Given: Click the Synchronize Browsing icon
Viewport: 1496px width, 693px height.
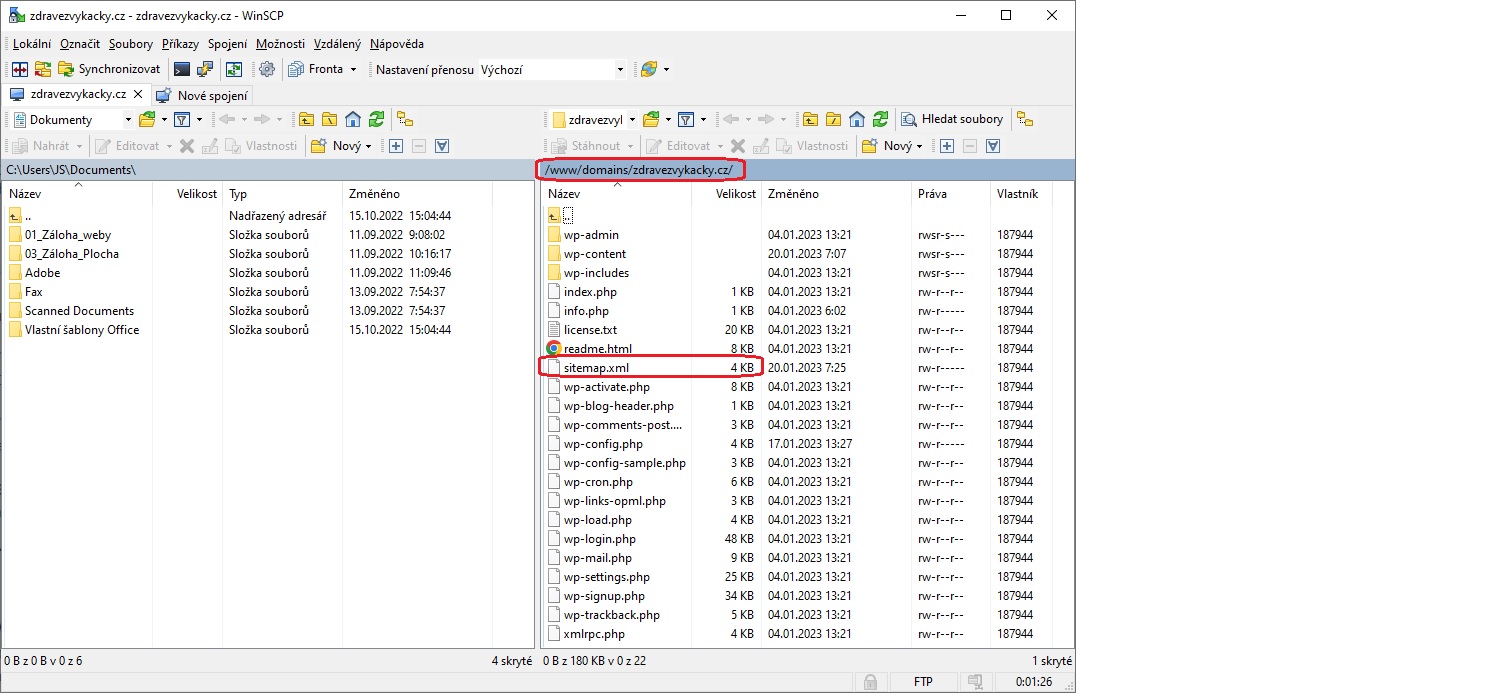Looking at the screenshot, I should tap(42, 70).
